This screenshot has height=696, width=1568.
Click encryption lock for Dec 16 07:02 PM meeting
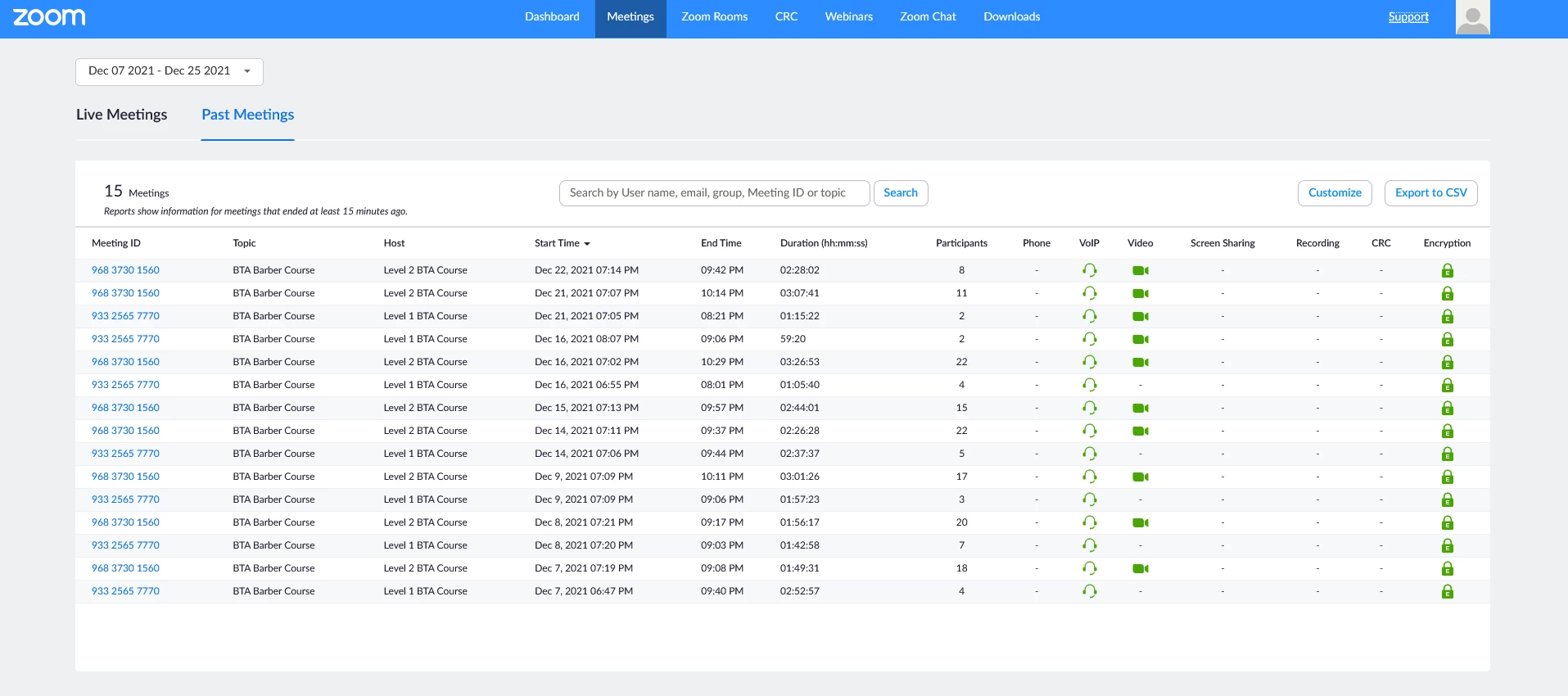pyautogui.click(x=1448, y=362)
